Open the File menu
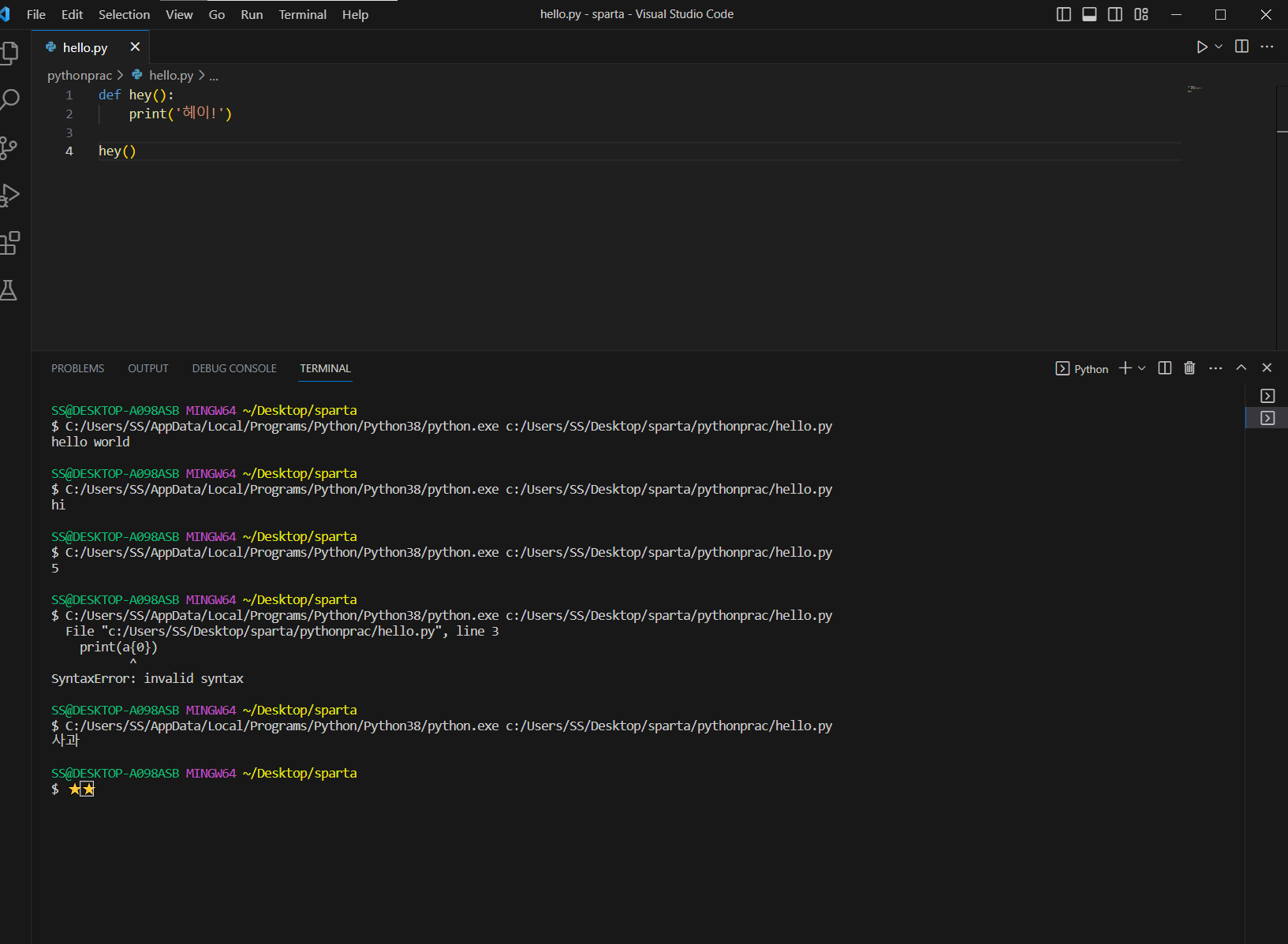The image size is (1288, 944). 36,14
